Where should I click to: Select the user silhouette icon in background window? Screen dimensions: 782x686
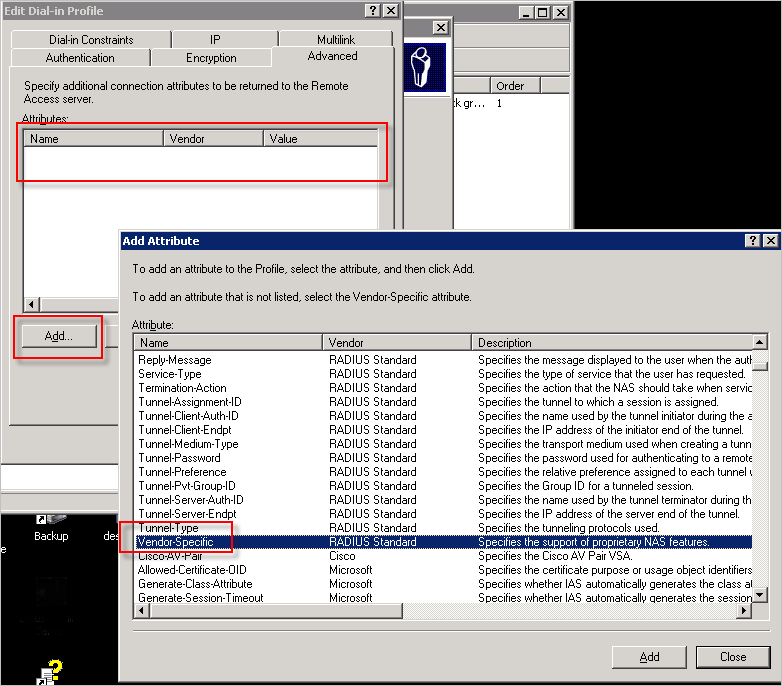click(423, 66)
